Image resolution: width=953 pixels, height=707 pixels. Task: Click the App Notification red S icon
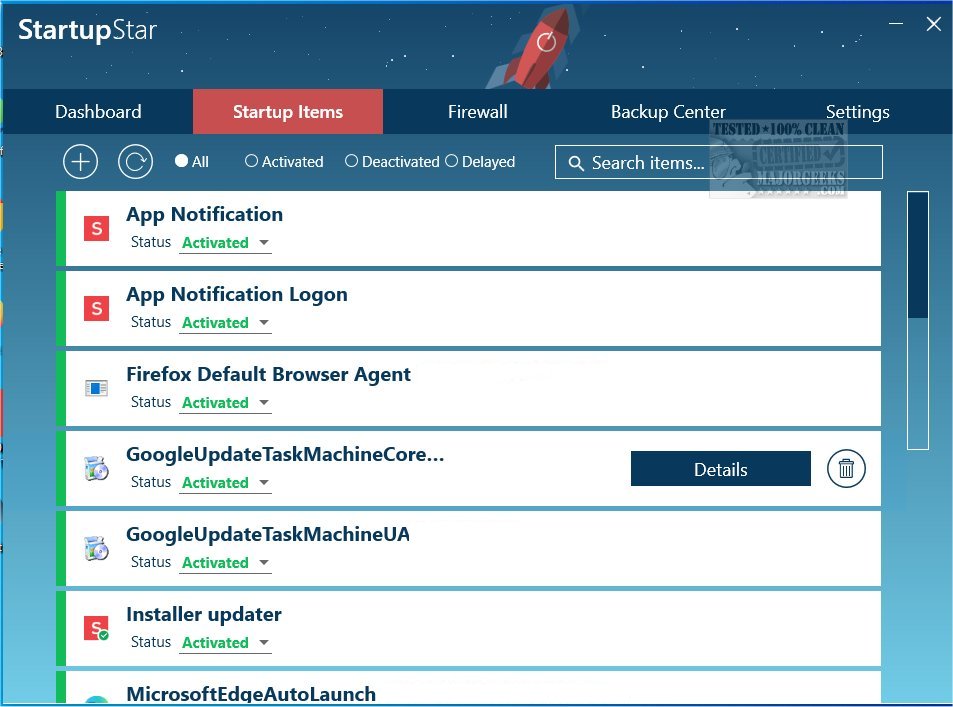coord(96,229)
